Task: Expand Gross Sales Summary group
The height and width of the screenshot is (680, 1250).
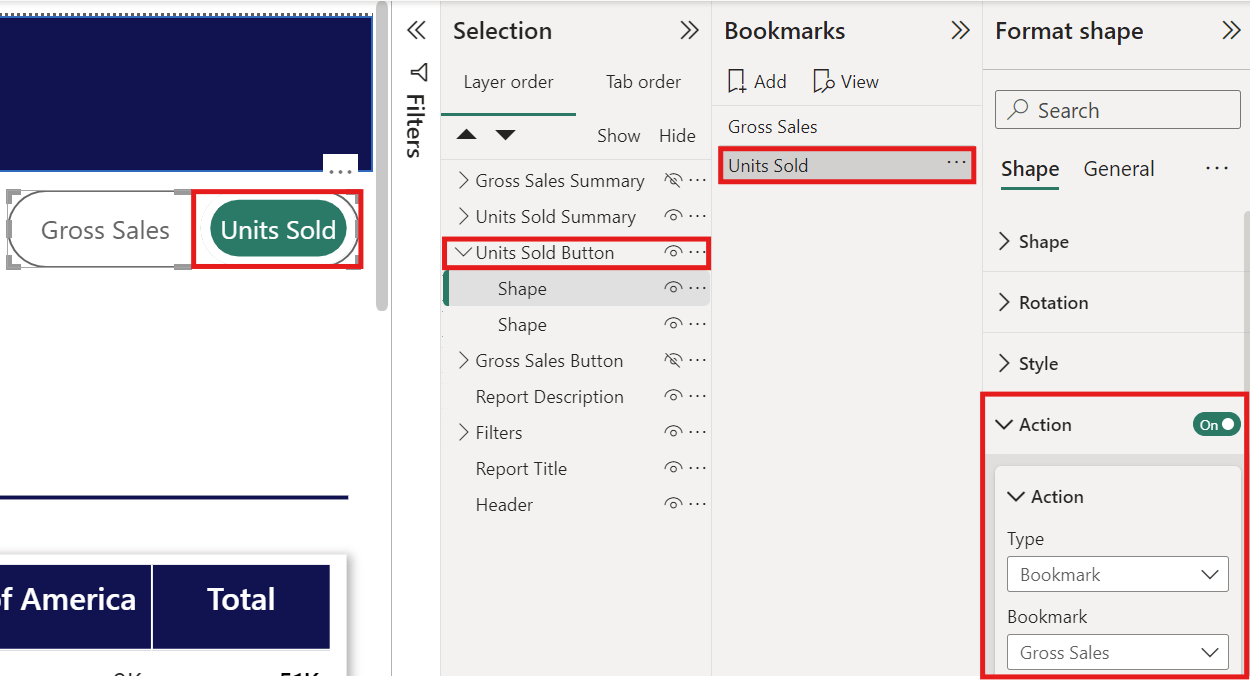Action: click(463, 181)
